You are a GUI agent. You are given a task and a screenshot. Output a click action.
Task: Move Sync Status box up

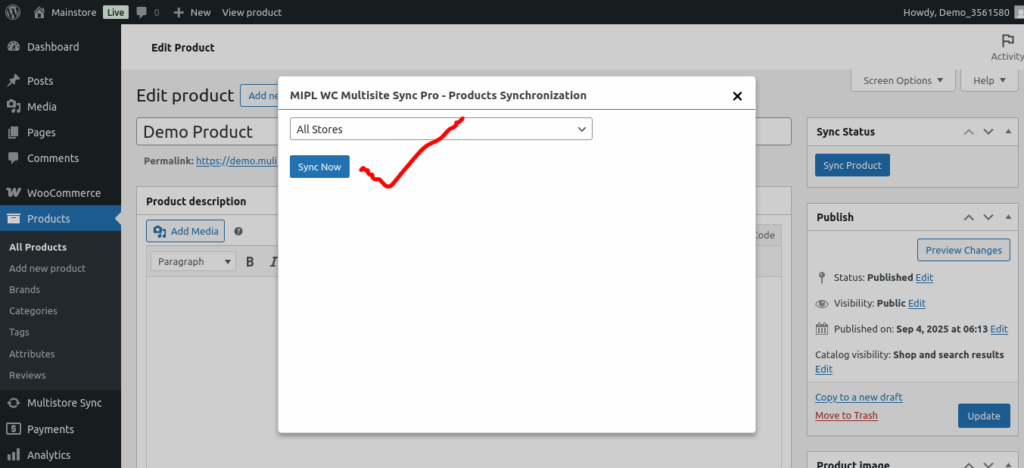[969, 132]
